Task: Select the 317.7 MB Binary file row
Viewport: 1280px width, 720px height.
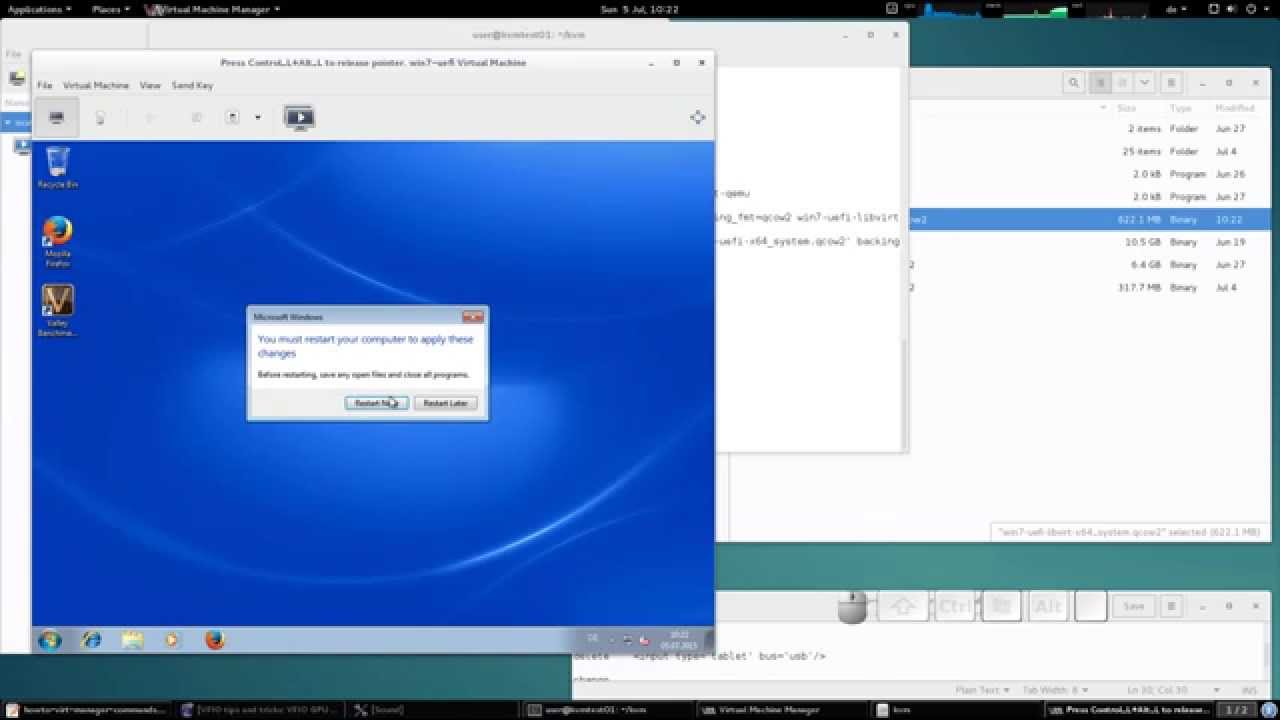Action: pyautogui.click(x=1089, y=288)
